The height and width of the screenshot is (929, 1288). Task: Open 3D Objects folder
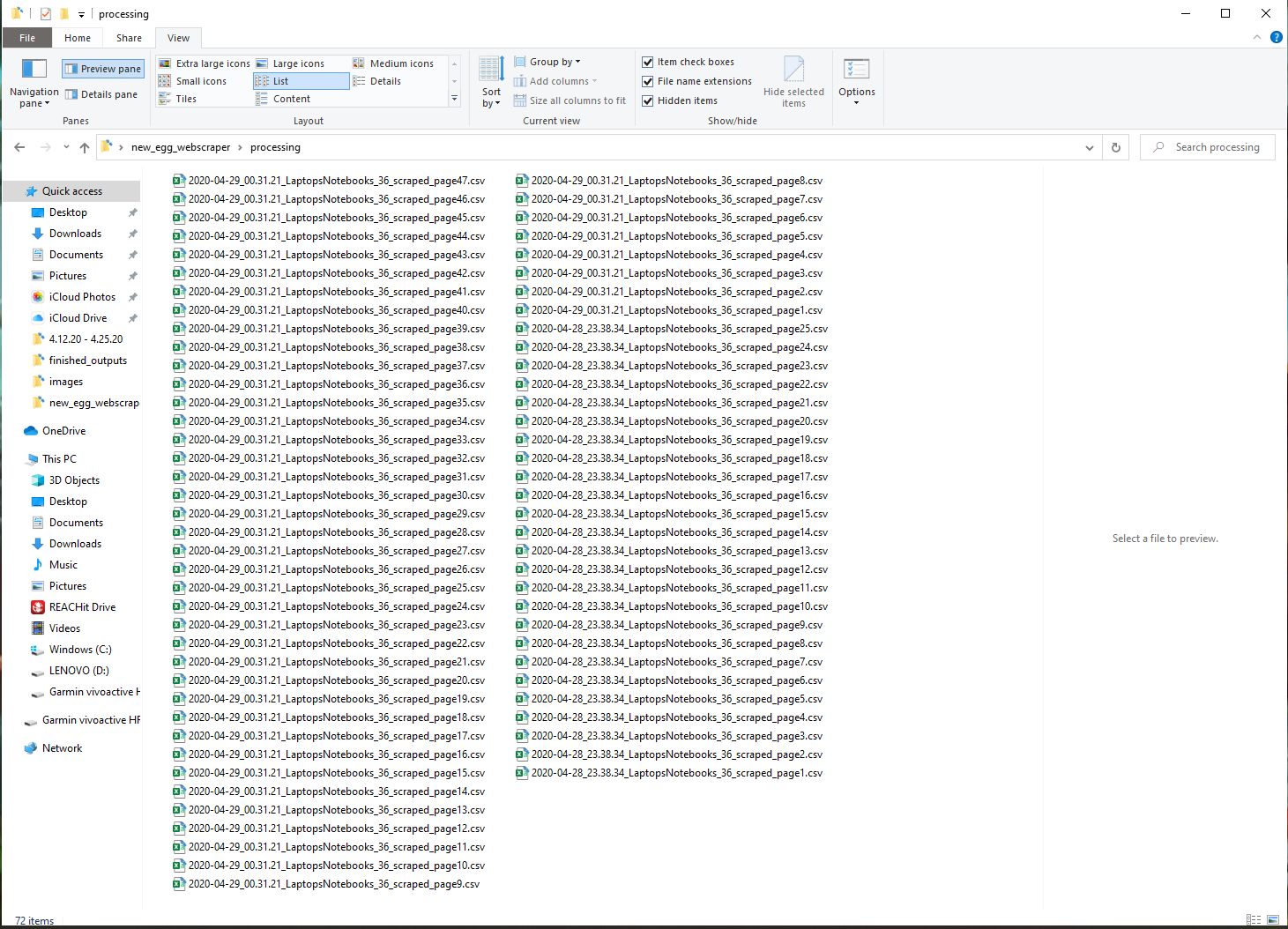[74, 480]
